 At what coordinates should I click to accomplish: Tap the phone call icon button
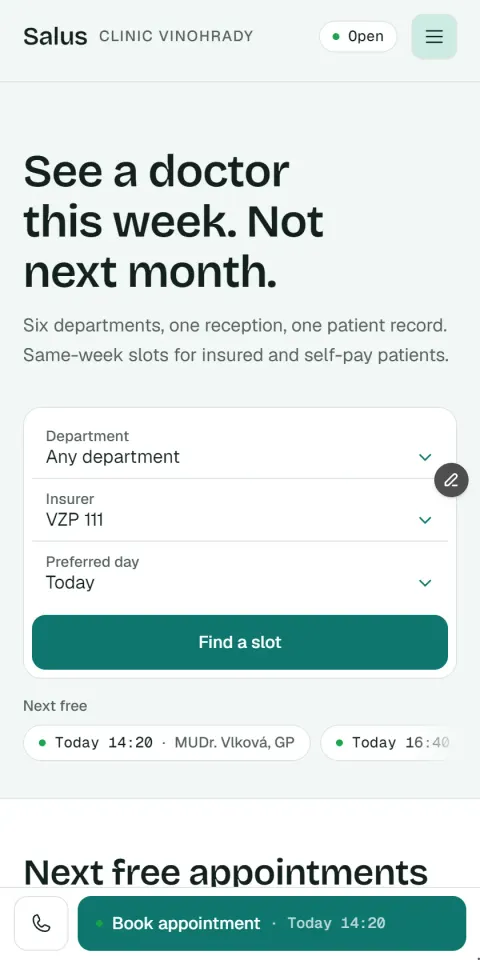(41, 923)
